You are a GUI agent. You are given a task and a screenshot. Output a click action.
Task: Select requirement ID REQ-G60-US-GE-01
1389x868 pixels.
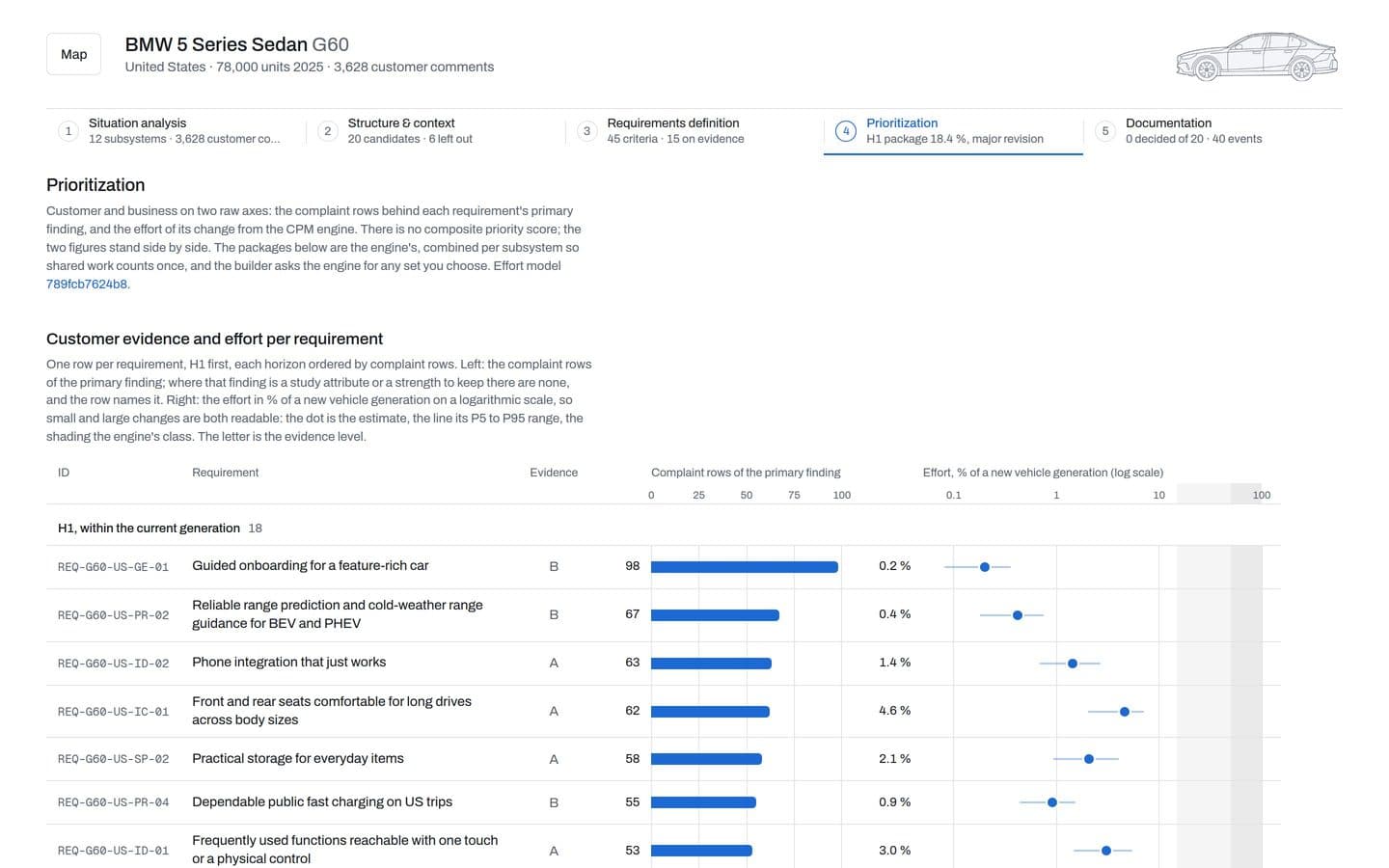(113, 567)
